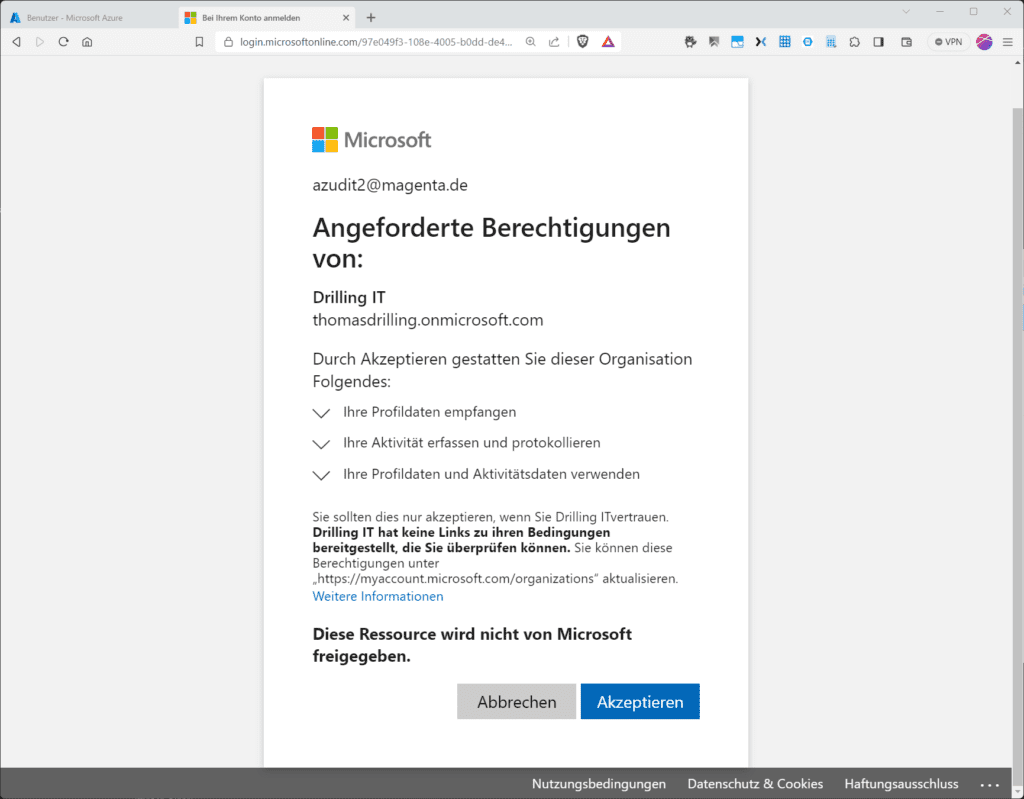Image resolution: width=1024 pixels, height=799 pixels.
Task: Open the VPN button
Action: [948, 42]
